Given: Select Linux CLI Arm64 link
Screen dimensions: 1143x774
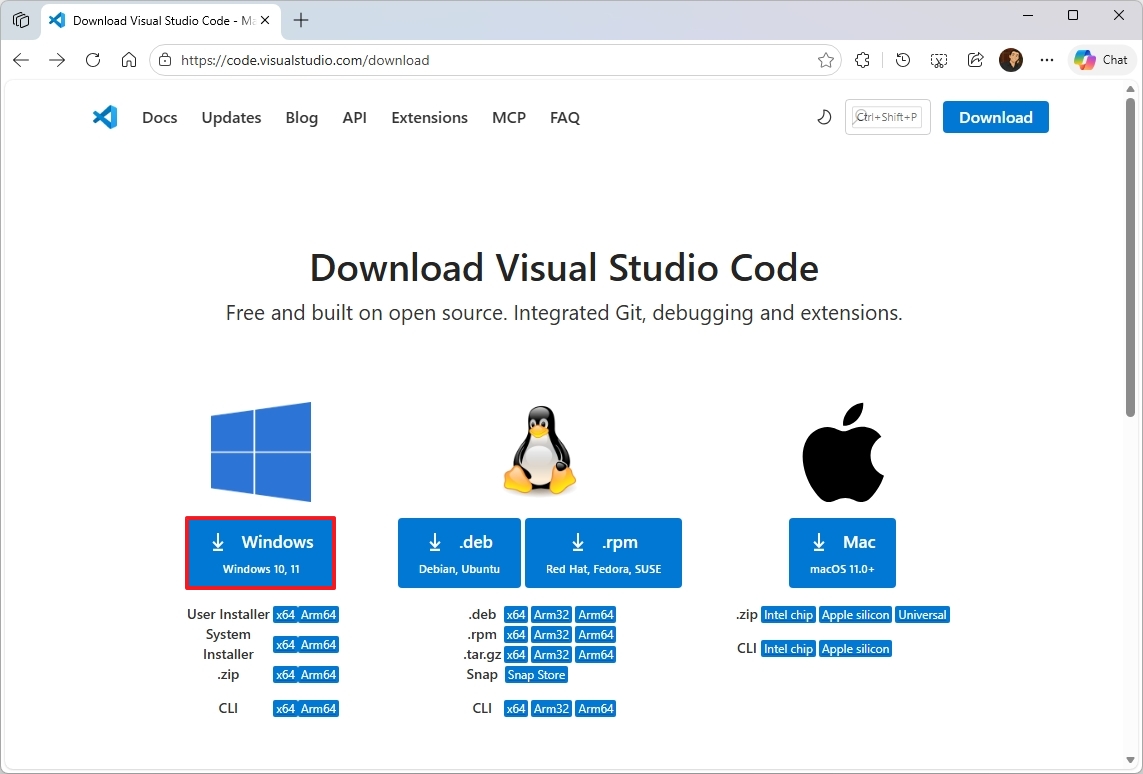Looking at the screenshot, I should [596, 708].
